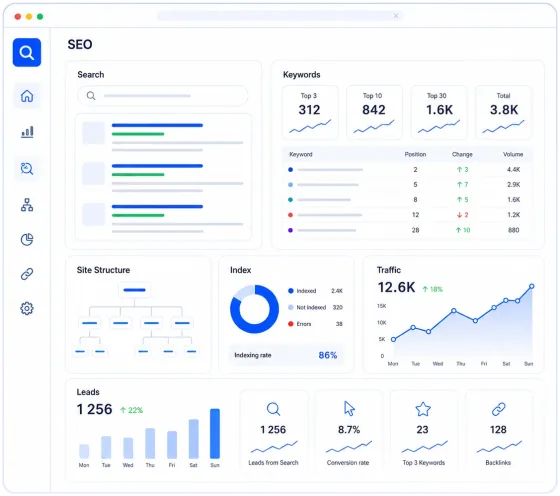Select the keyword row with volume 2.9K
Viewport: 560px width, 496px height.
407,185
